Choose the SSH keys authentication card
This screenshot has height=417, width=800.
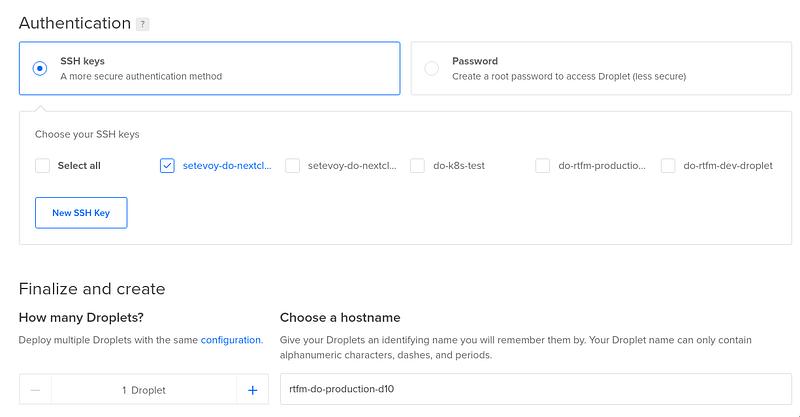[210, 68]
